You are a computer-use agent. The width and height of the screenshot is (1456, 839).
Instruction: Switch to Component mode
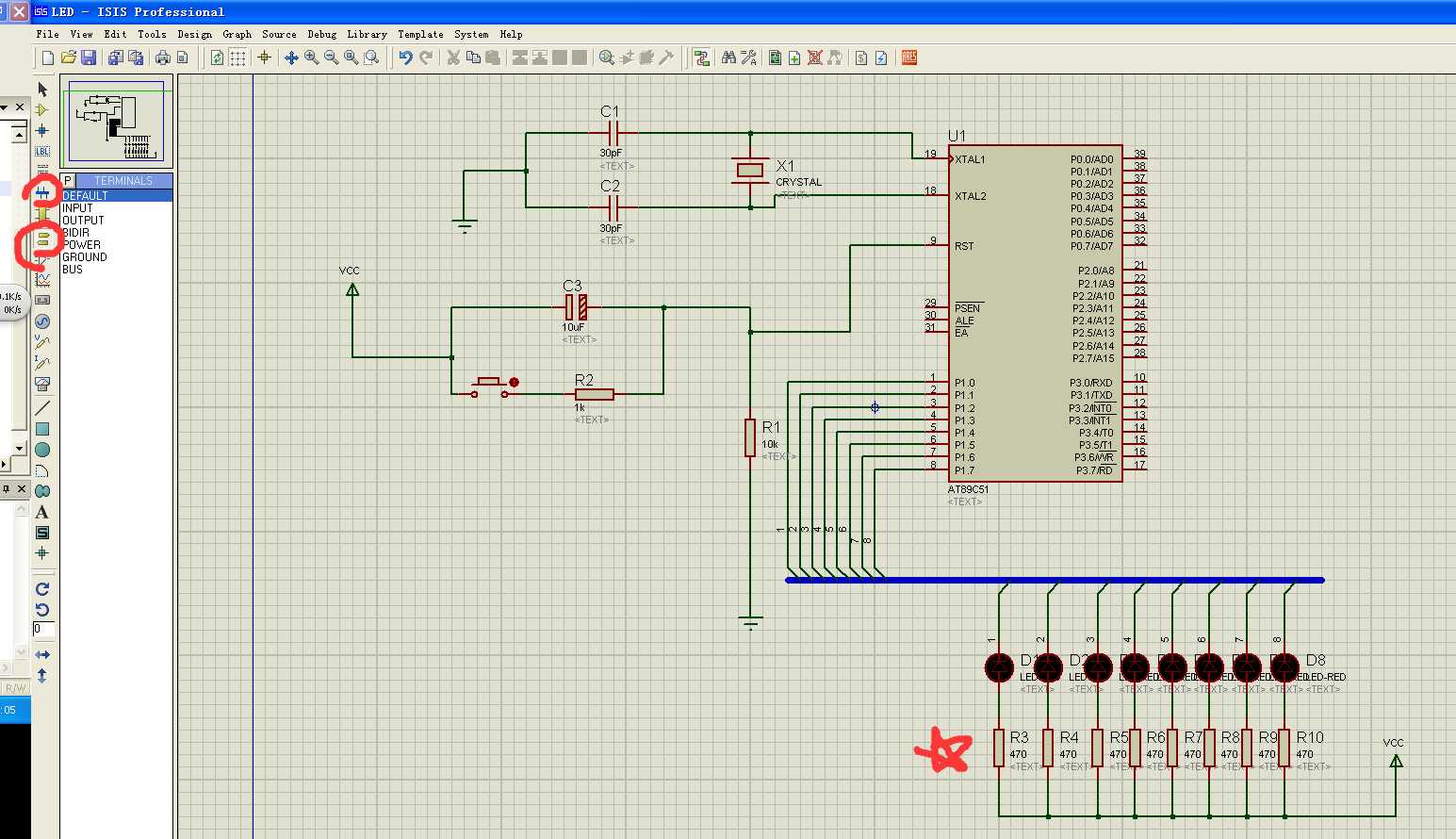[x=42, y=109]
